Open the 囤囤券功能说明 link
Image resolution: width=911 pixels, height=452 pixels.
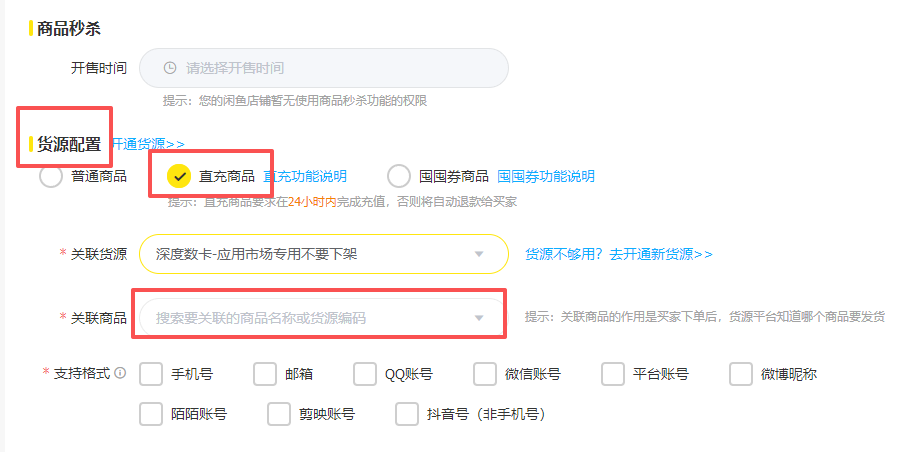click(546, 177)
